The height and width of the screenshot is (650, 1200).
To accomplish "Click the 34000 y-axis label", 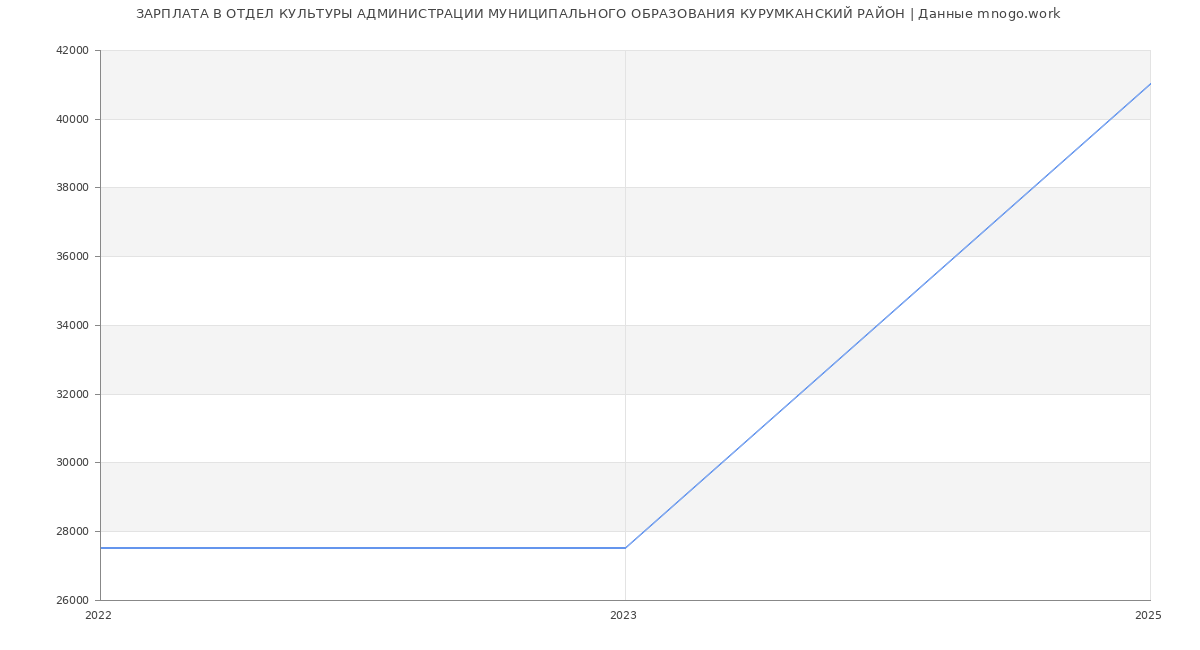I will click(72, 325).
